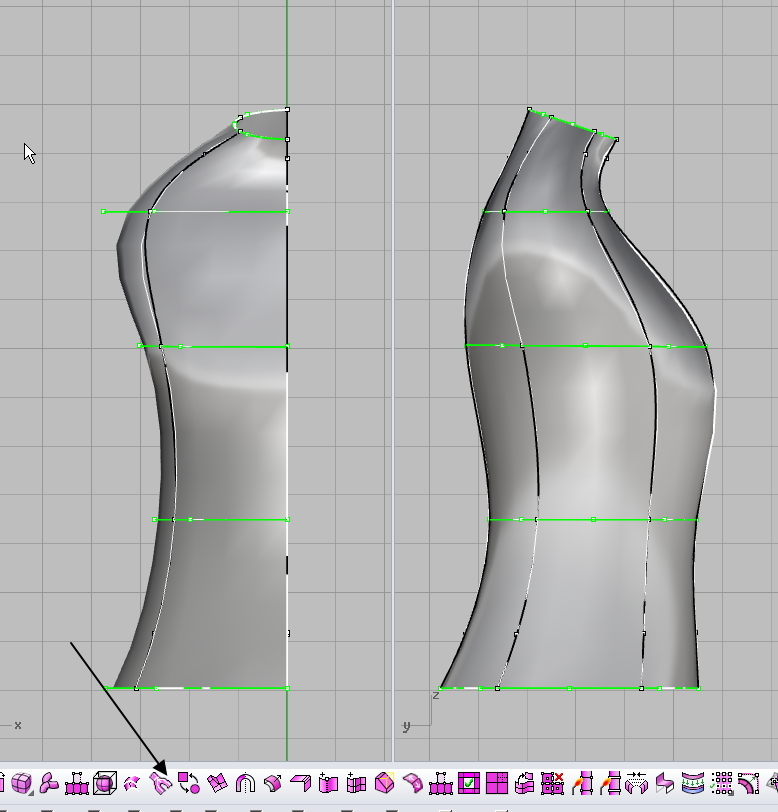Click the pipe with ring weld torch icon
778x812 pixels.
pyautogui.click(x=610, y=783)
